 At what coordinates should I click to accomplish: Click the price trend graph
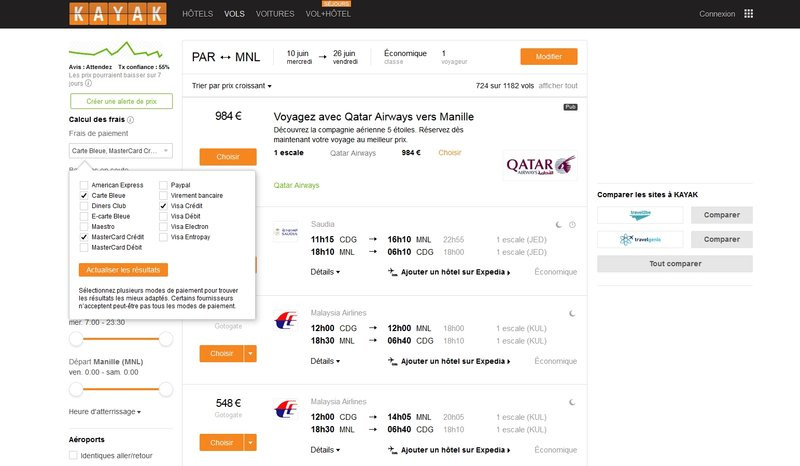click(x=116, y=51)
